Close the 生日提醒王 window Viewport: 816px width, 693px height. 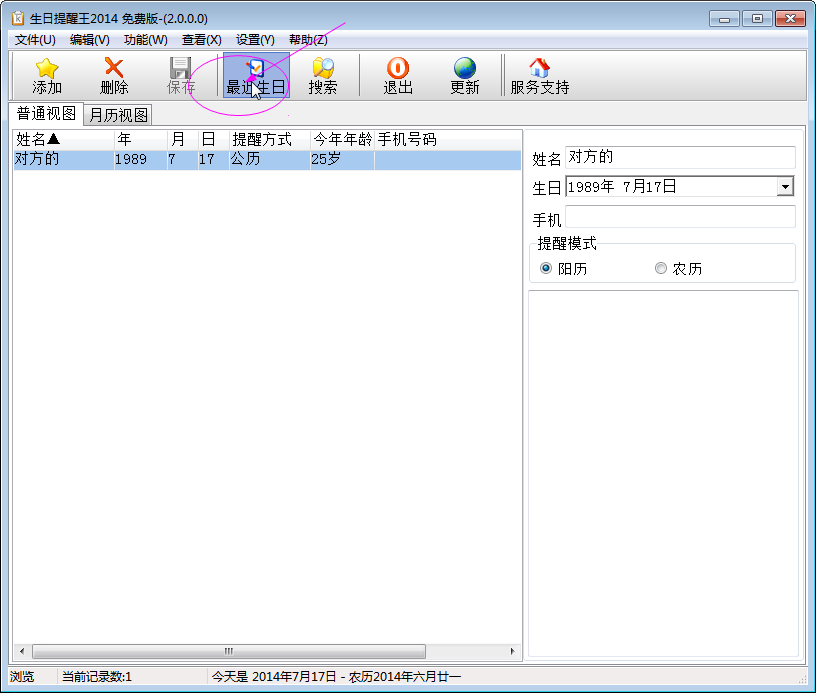tap(790, 19)
